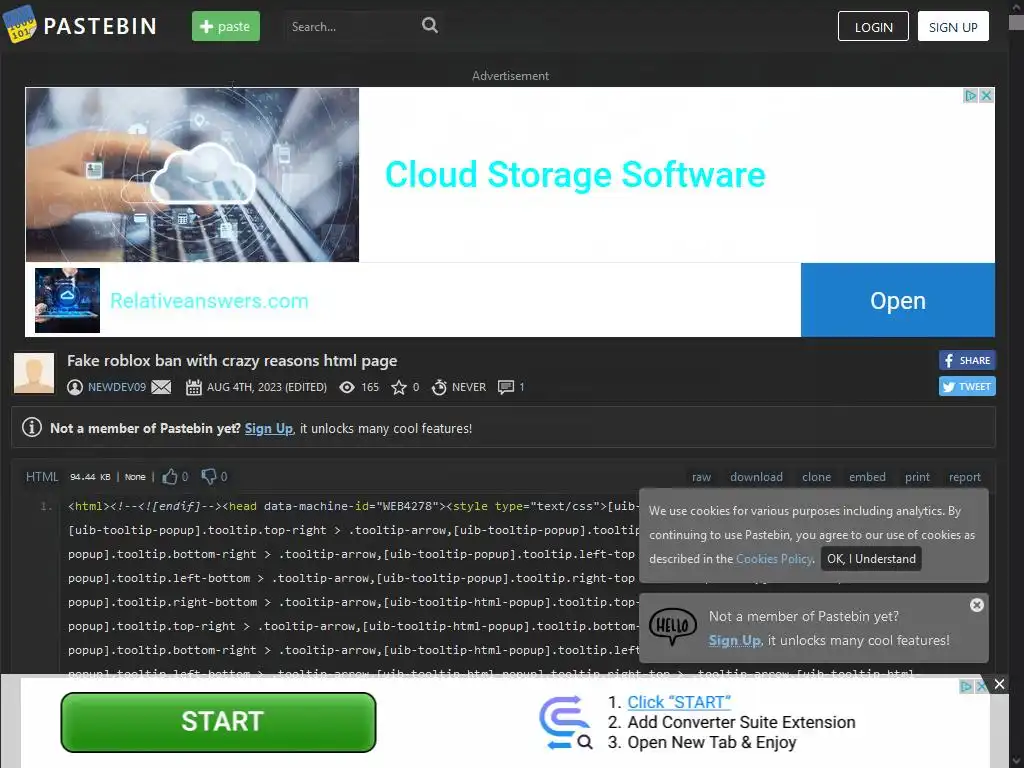Image resolution: width=1024 pixels, height=768 pixels.
Task: Click the blue Open button in the ad
Action: 897,300
